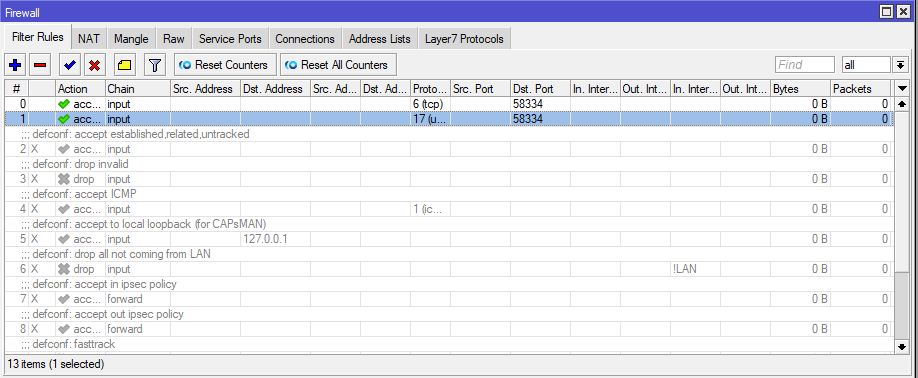This screenshot has width=918, height=378.
Task: Sort by Chain column header
Action: point(138,89)
